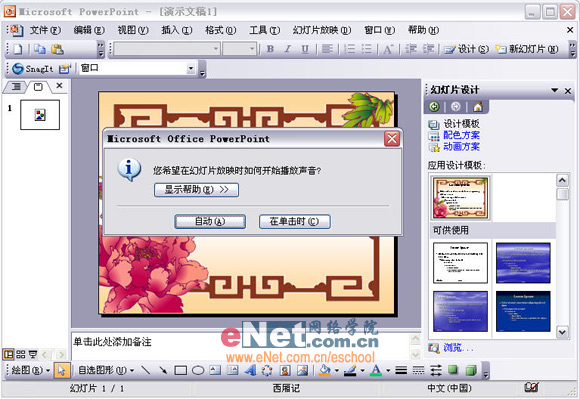This screenshot has height=399, width=580.
Task: Click the task pane Back arrow
Action: tap(434, 107)
